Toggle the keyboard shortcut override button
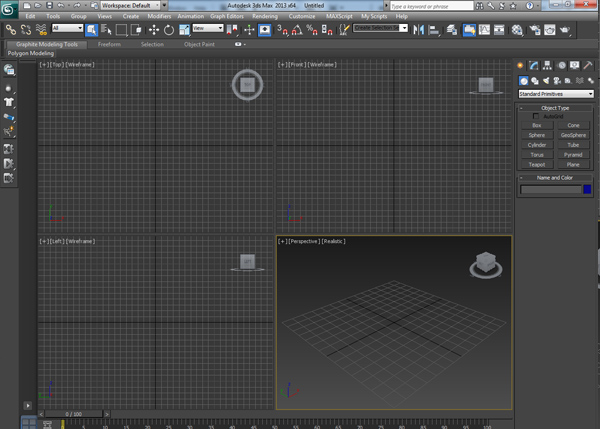 pos(264,29)
